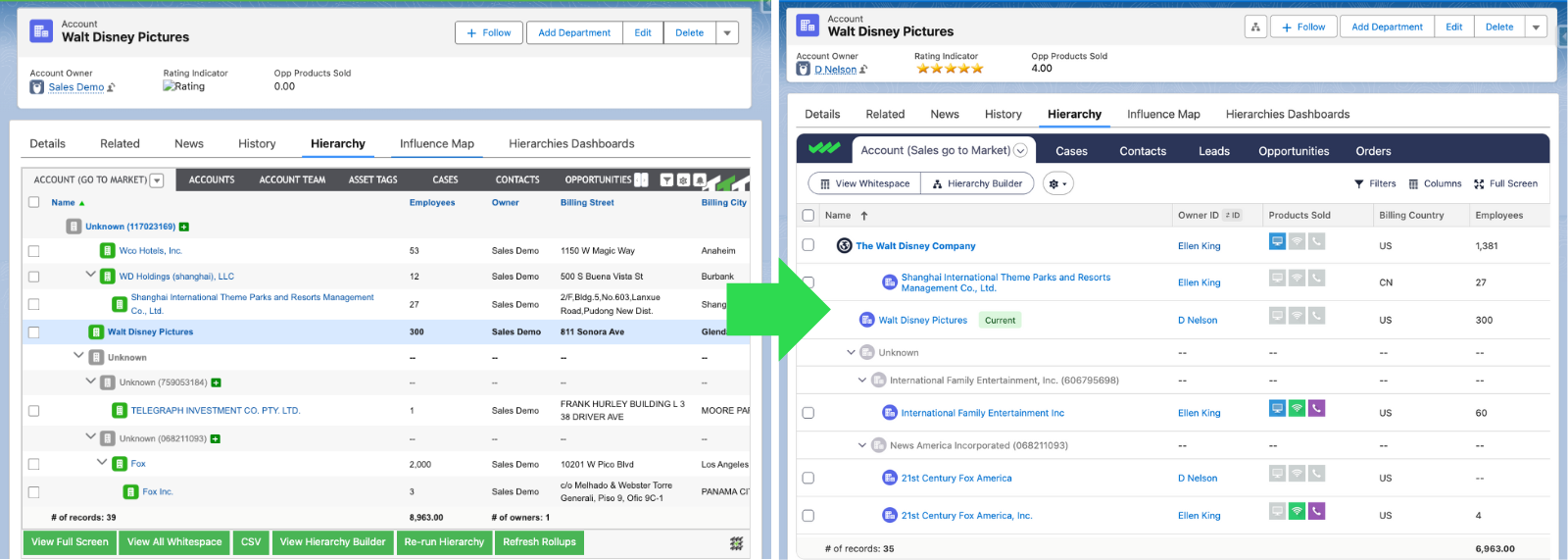Click the CSV export button
The width and height of the screenshot is (1568, 560).
(x=251, y=542)
